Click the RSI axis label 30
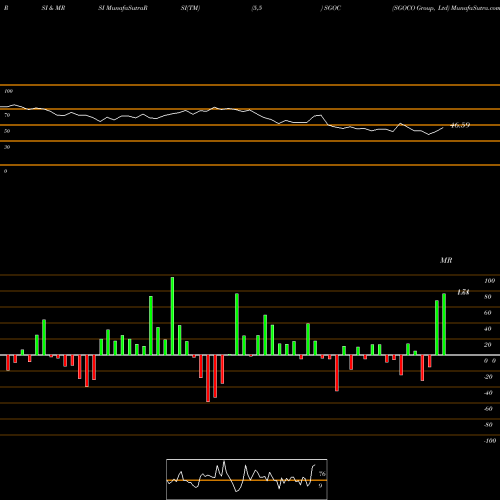 [x=7, y=147]
